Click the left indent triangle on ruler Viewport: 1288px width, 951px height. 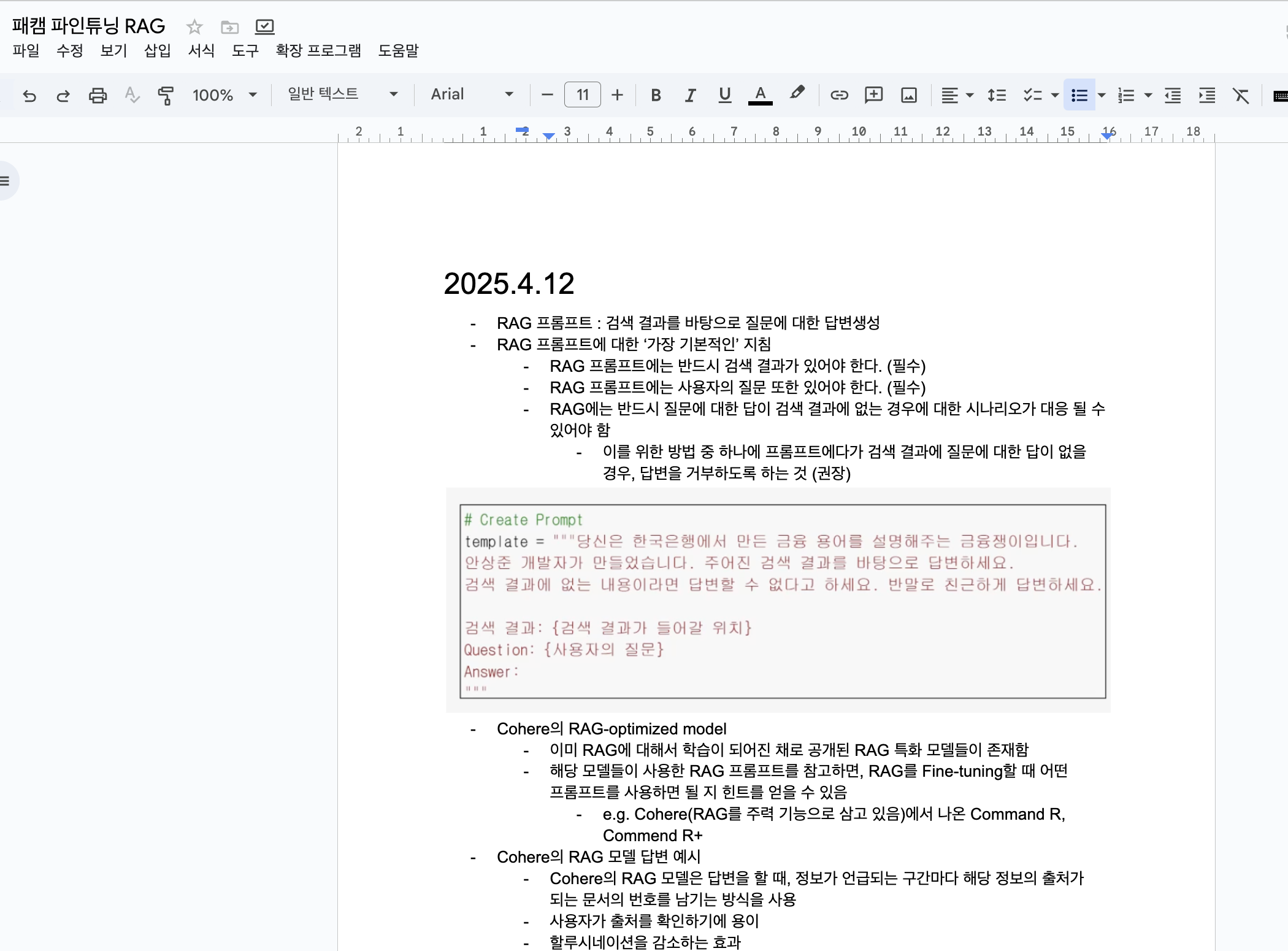pyautogui.click(x=550, y=136)
